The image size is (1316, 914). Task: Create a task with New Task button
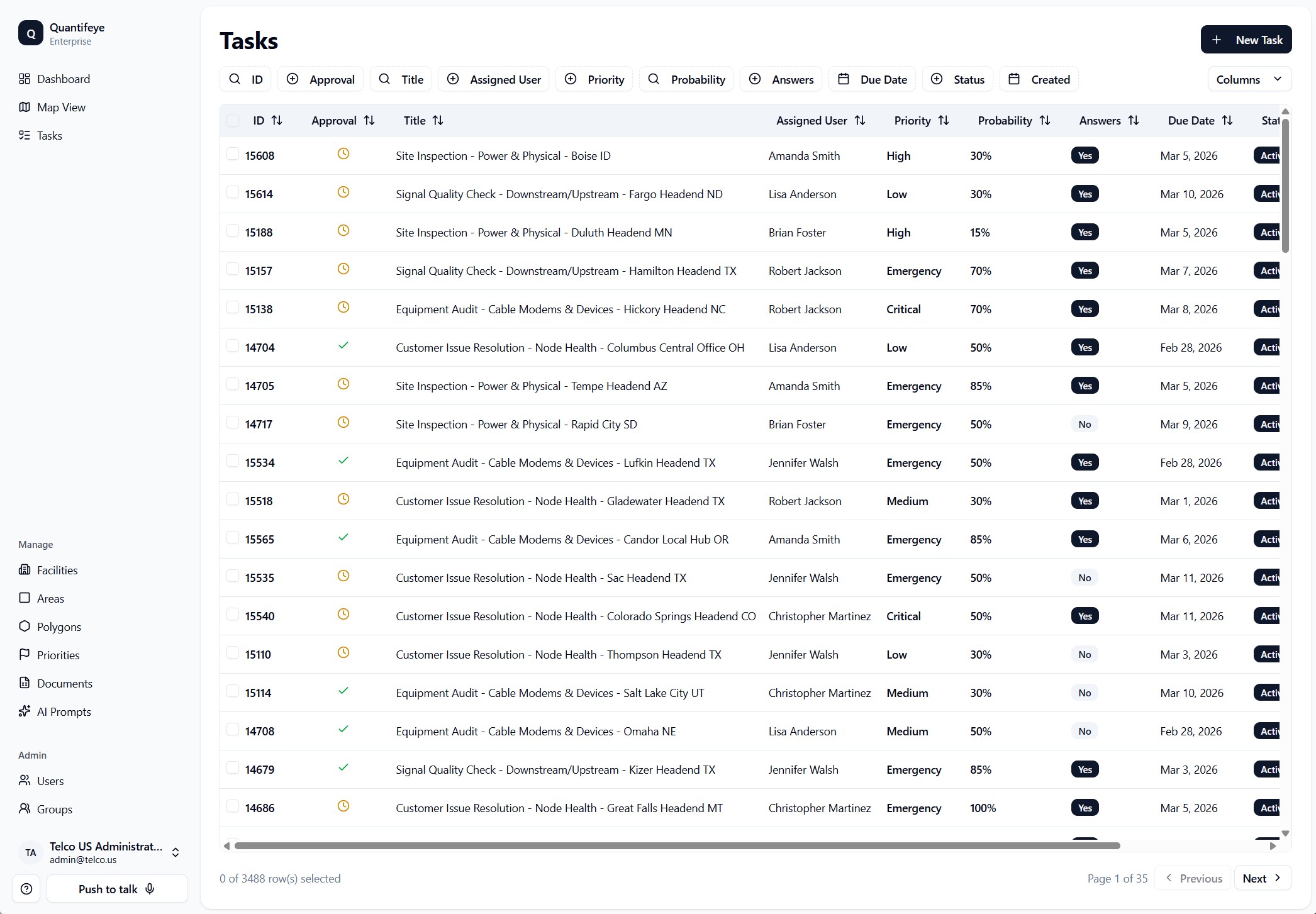tap(1246, 40)
